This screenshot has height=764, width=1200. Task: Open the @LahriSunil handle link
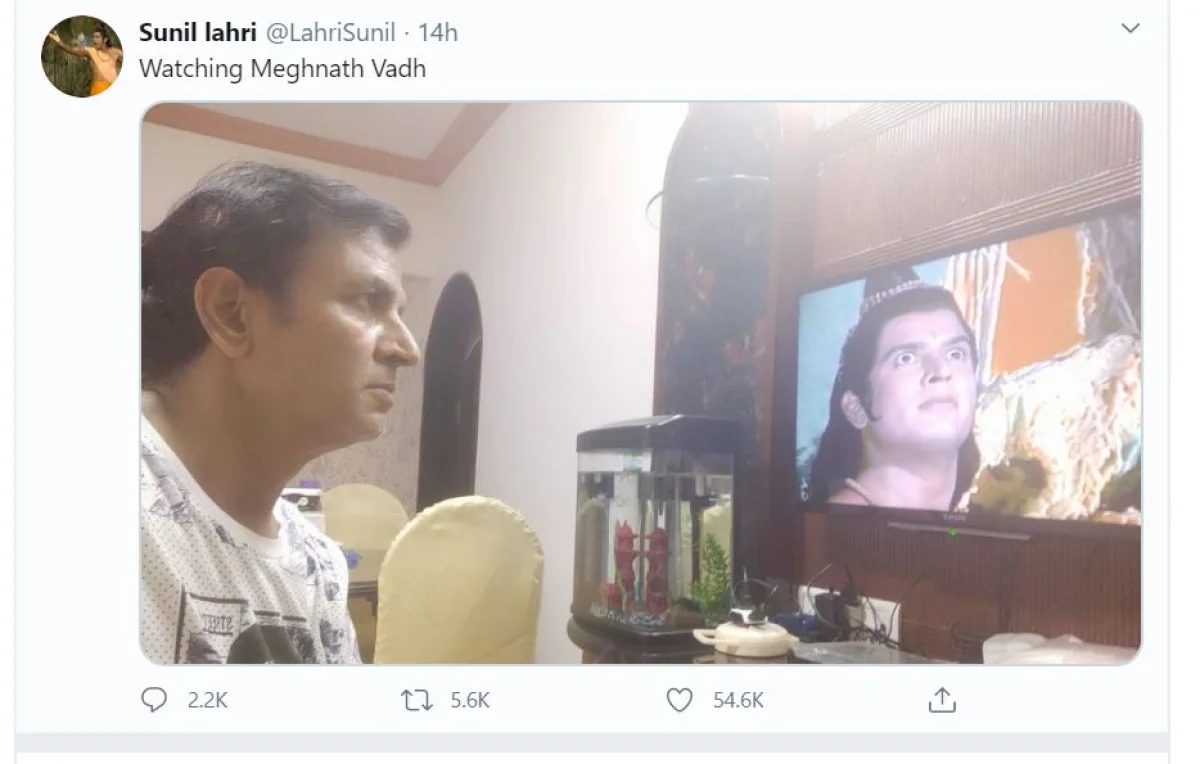tap(330, 32)
